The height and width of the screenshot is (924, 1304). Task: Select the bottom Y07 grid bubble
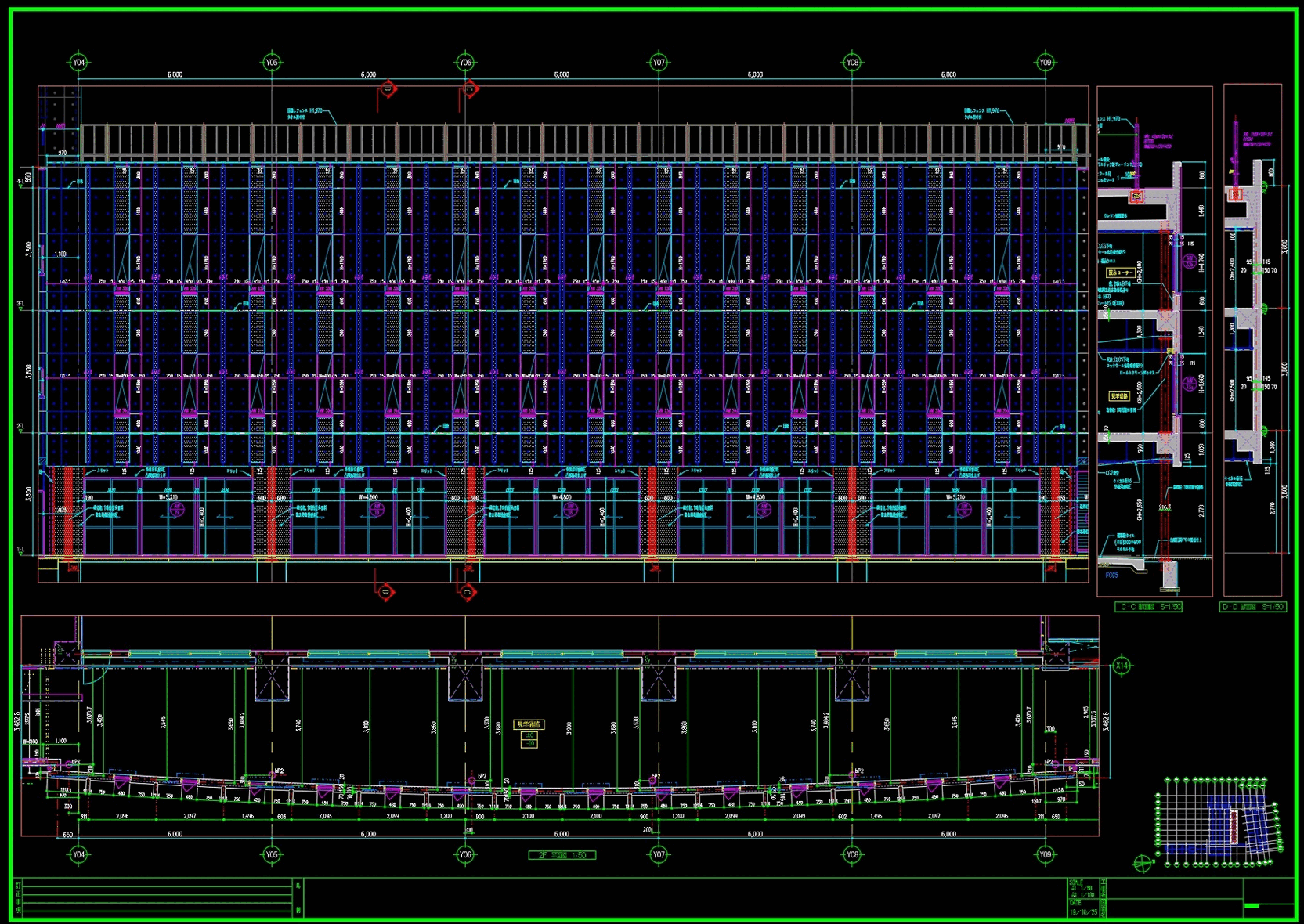[659, 854]
